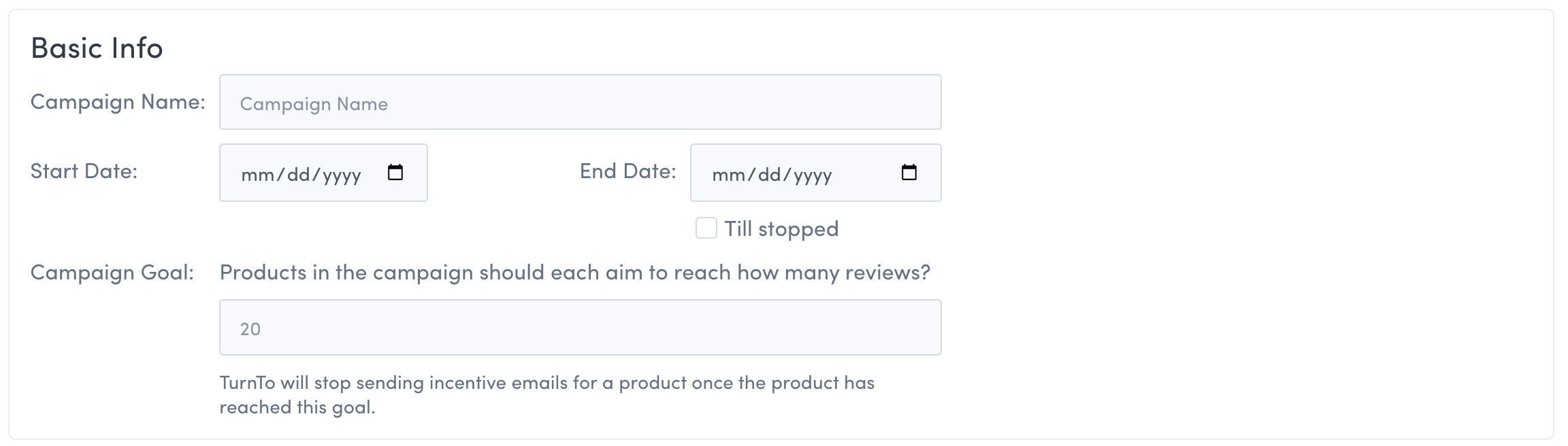Click the Campaign Goal label

(112, 273)
